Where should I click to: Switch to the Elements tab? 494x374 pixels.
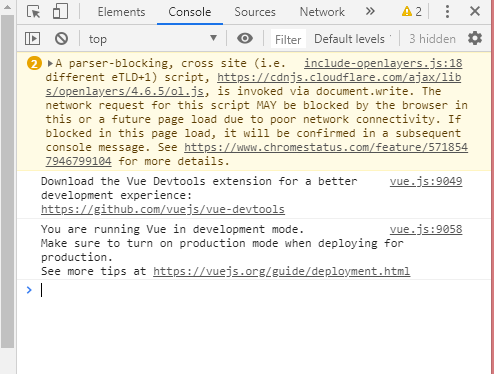[121, 12]
